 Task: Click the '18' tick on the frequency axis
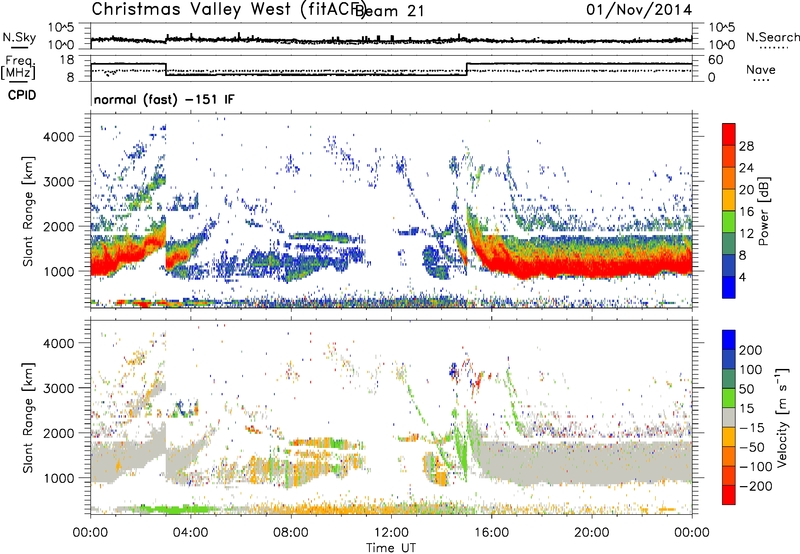pyautogui.click(x=67, y=60)
